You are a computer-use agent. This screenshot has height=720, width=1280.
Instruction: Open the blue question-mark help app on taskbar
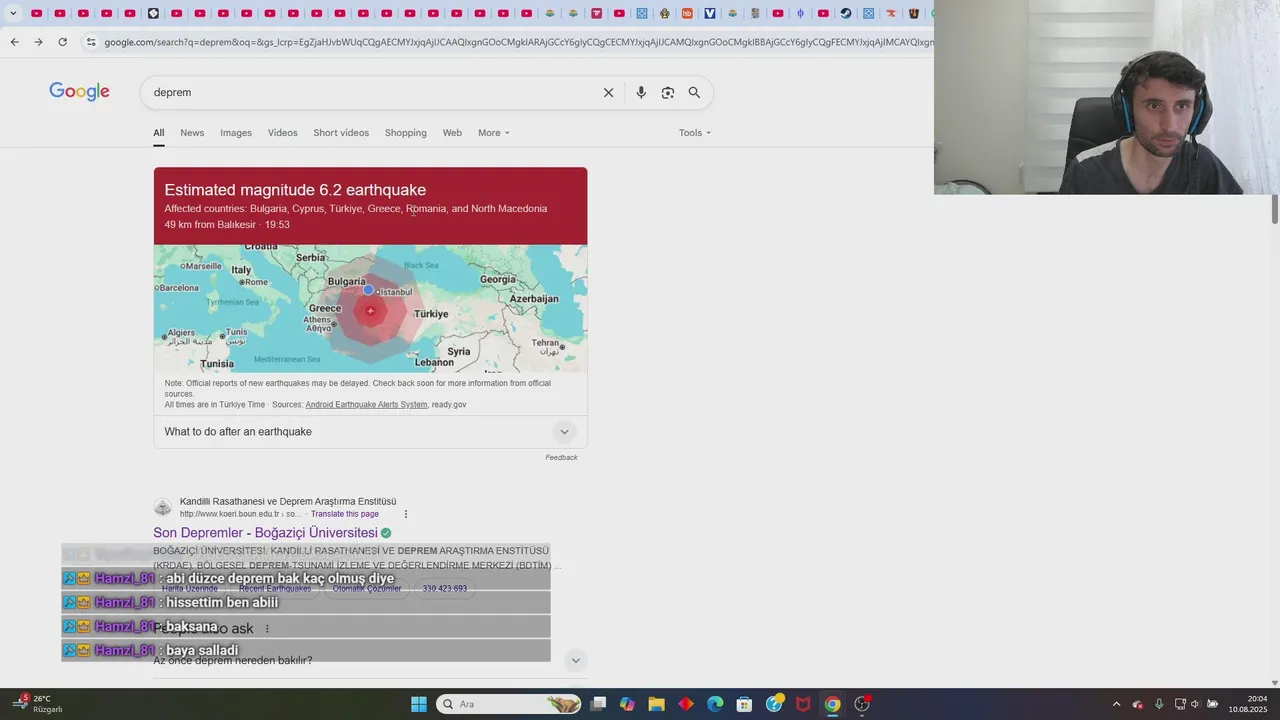774,704
